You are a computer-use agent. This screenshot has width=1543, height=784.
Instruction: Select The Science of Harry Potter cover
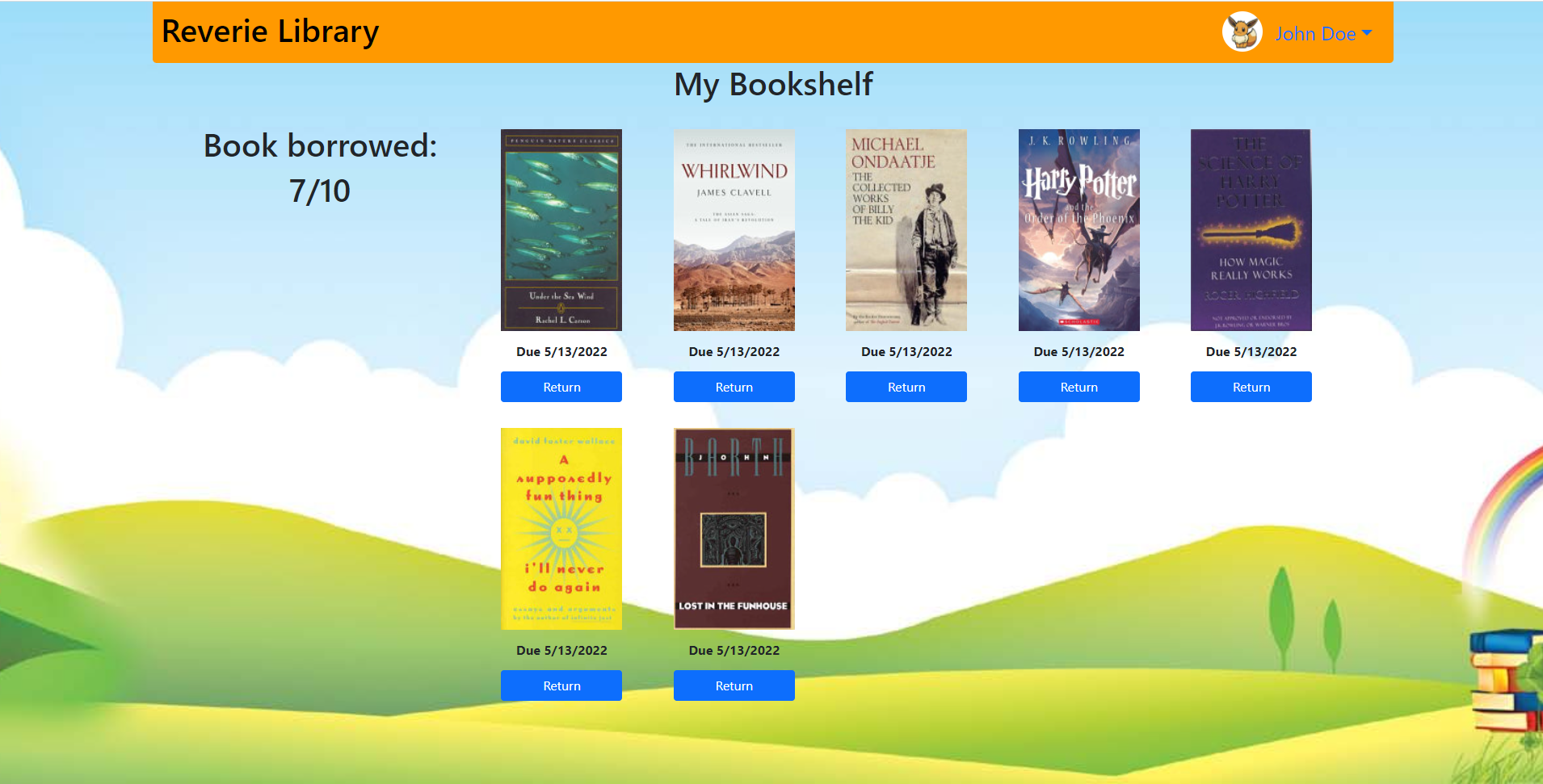click(x=1251, y=230)
